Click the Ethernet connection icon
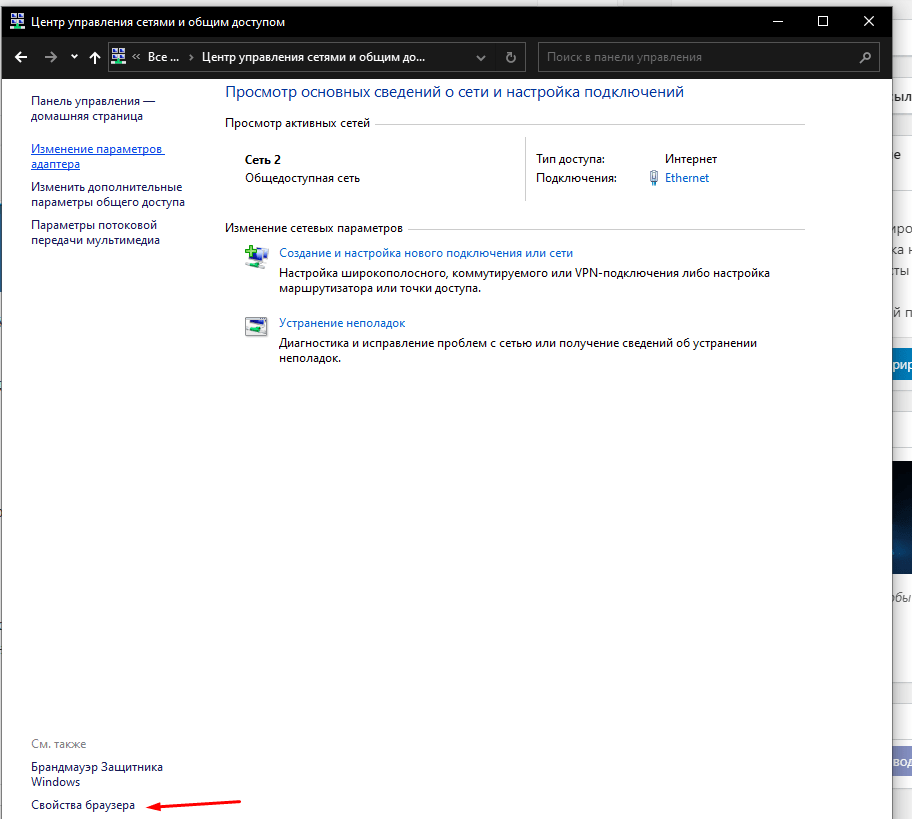The image size is (912, 819). [x=654, y=178]
